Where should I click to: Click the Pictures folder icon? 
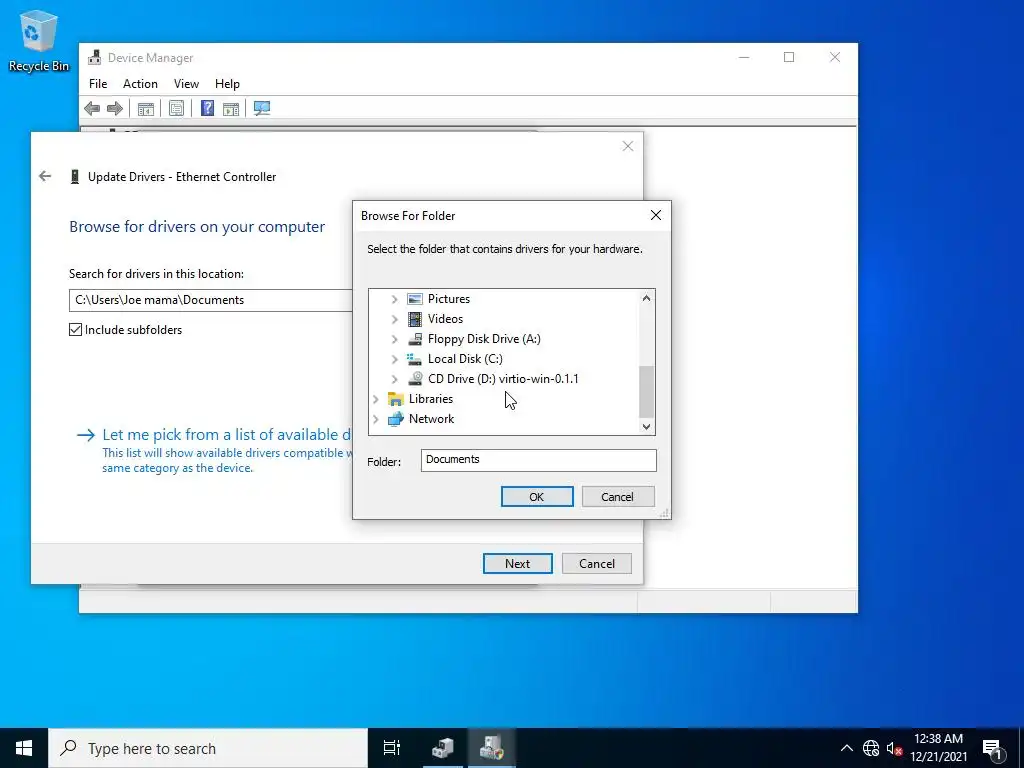[415, 299]
